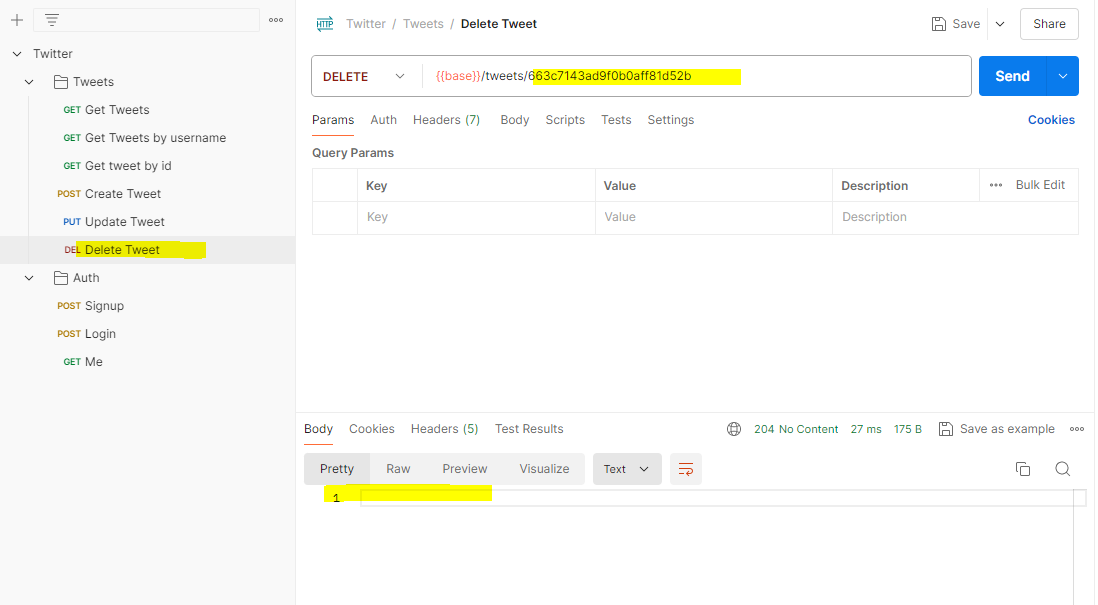The width and height of the screenshot is (1098, 605).
Task: Switch to the Params tab
Action: pyautogui.click(x=333, y=120)
